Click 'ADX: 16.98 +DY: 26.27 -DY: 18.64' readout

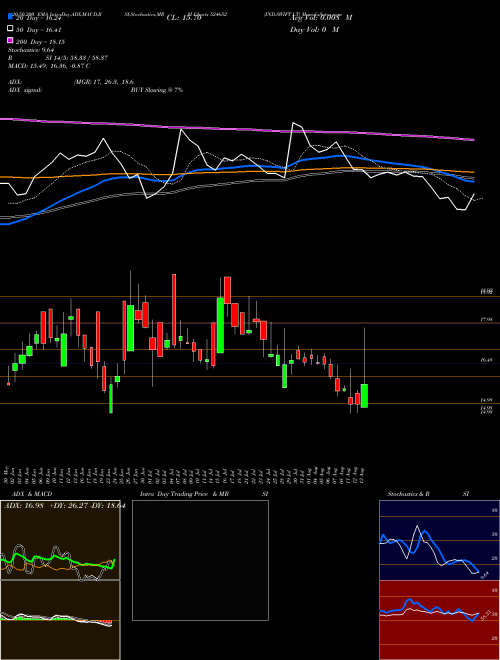pos(64,506)
